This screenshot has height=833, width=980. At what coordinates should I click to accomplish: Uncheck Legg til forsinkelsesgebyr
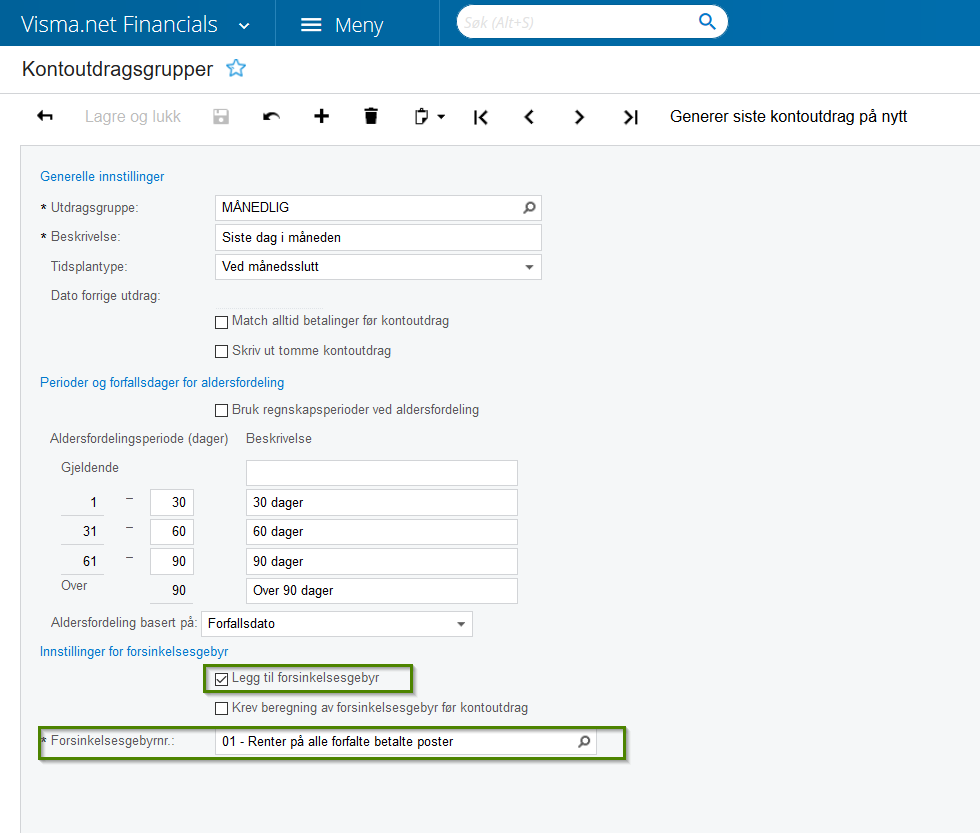(x=221, y=679)
